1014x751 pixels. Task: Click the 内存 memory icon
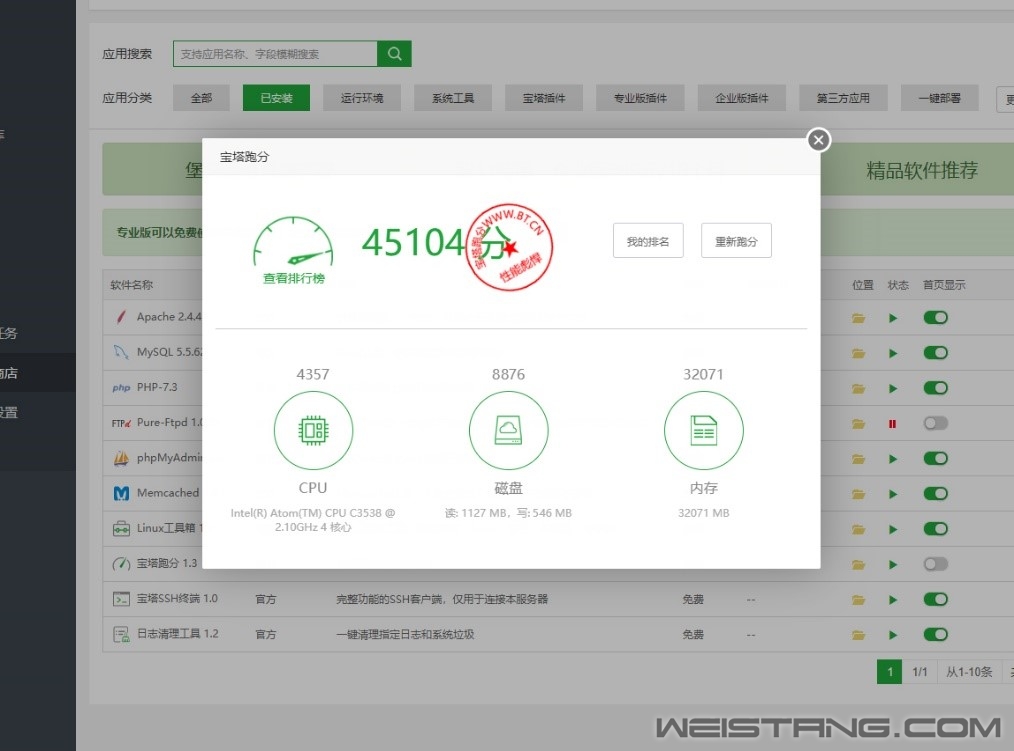[x=704, y=430]
